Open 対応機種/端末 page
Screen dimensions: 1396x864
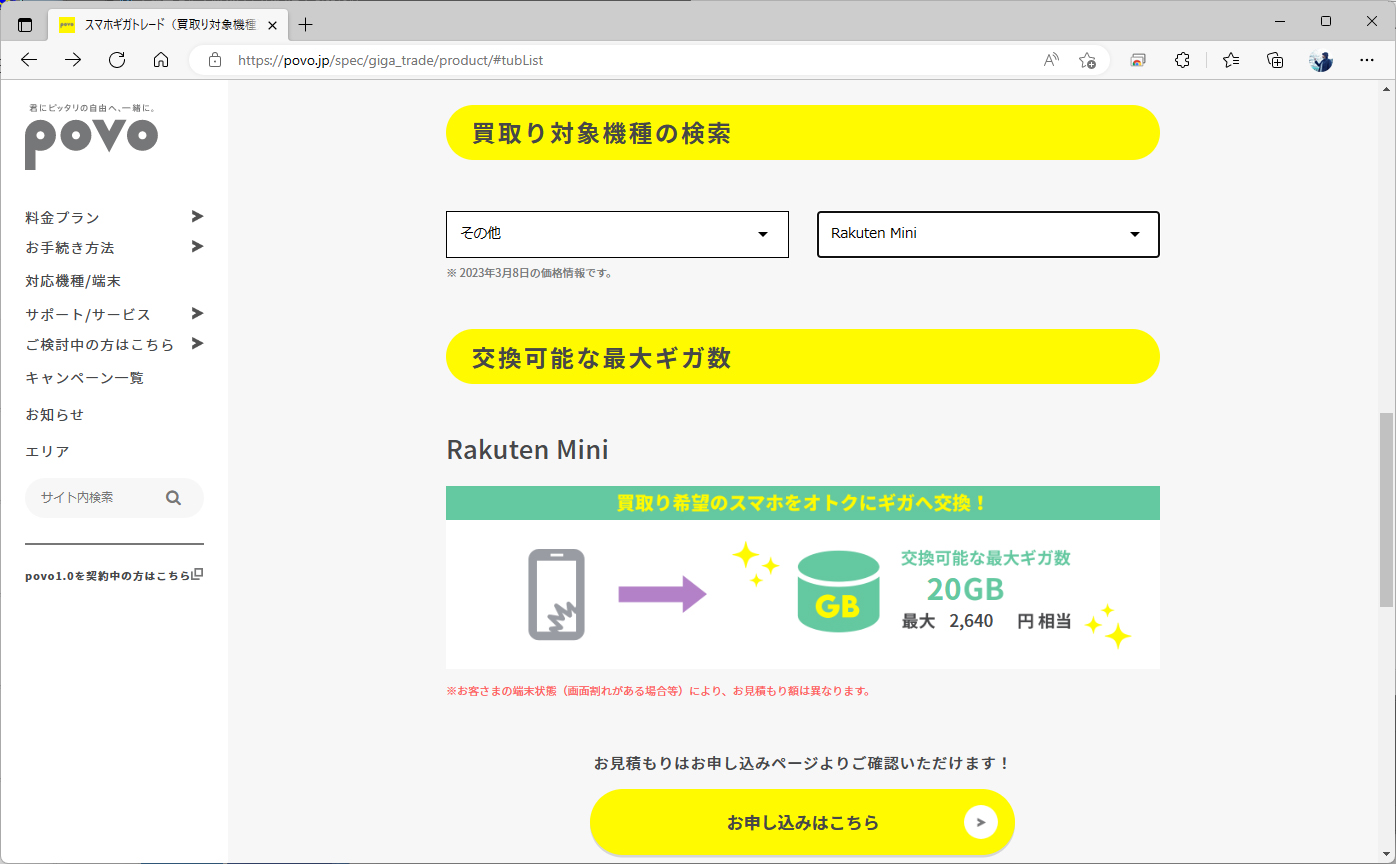tap(73, 281)
